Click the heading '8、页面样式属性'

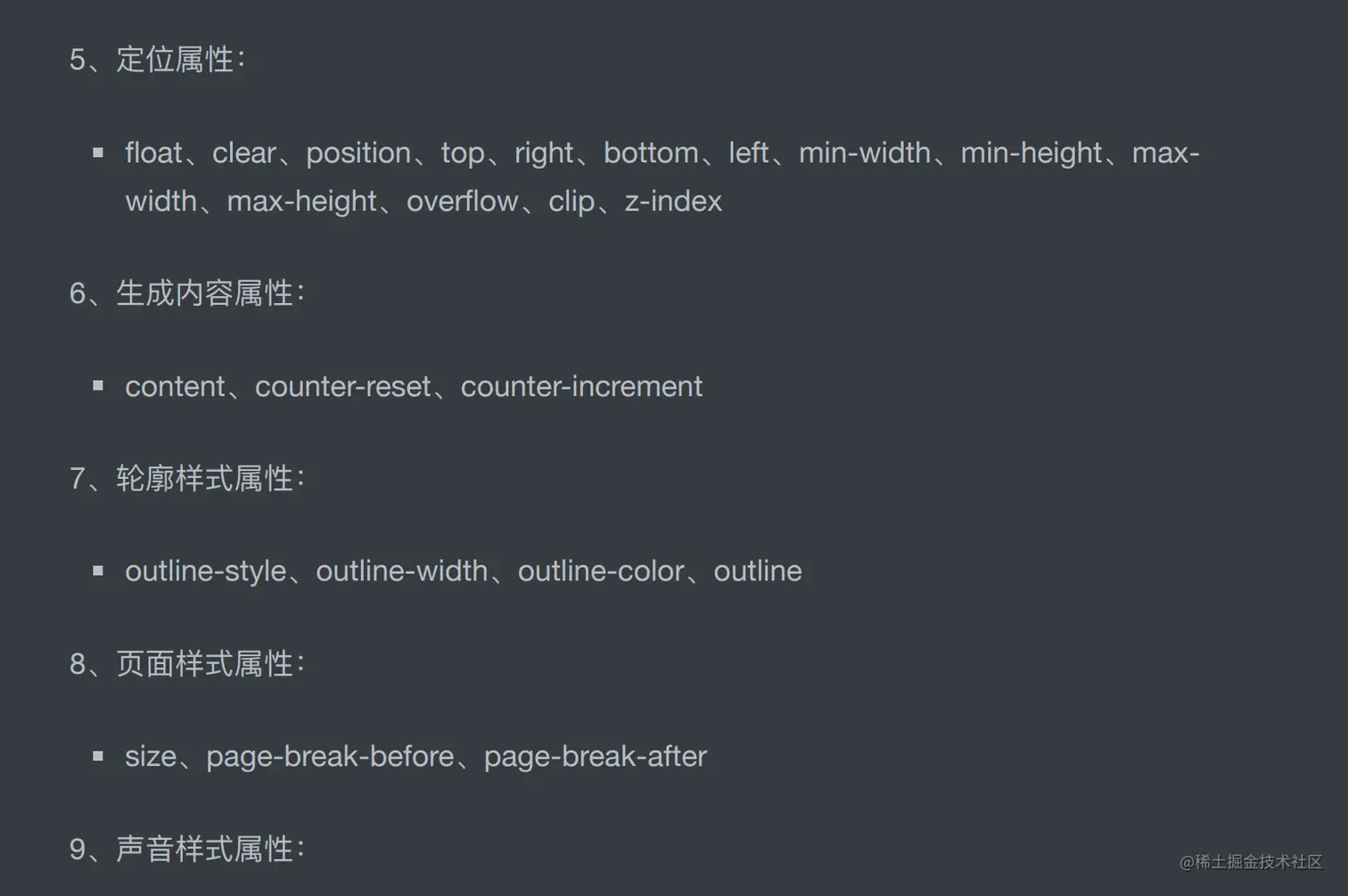(x=186, y=664)
